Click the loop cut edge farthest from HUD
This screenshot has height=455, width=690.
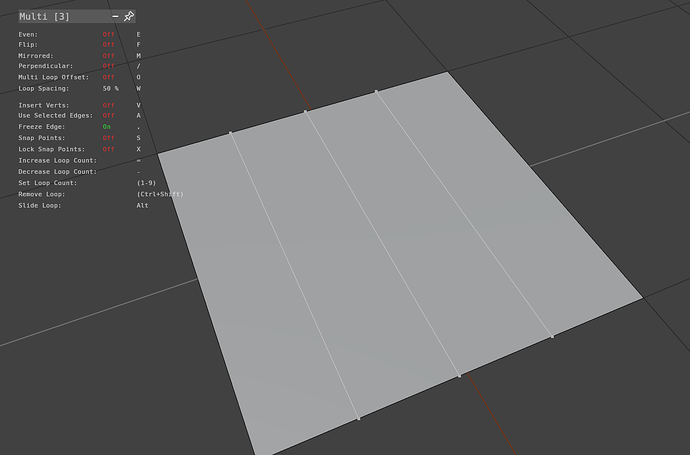coord(464,214)
